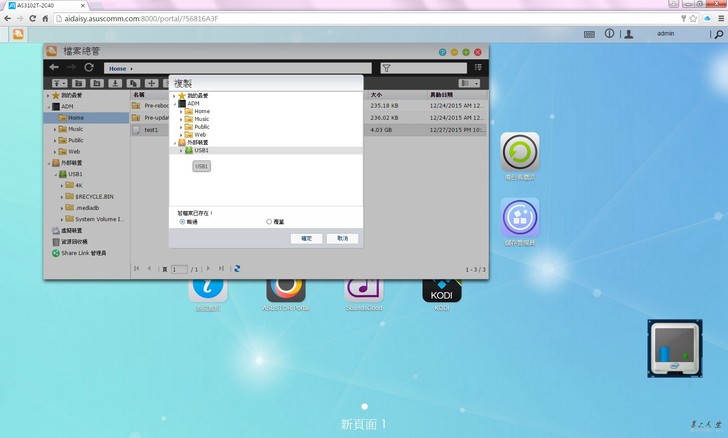Viewport: 728px width, 438px height.
Task: Click the browser back button
Action: click(x=9, y=19)
